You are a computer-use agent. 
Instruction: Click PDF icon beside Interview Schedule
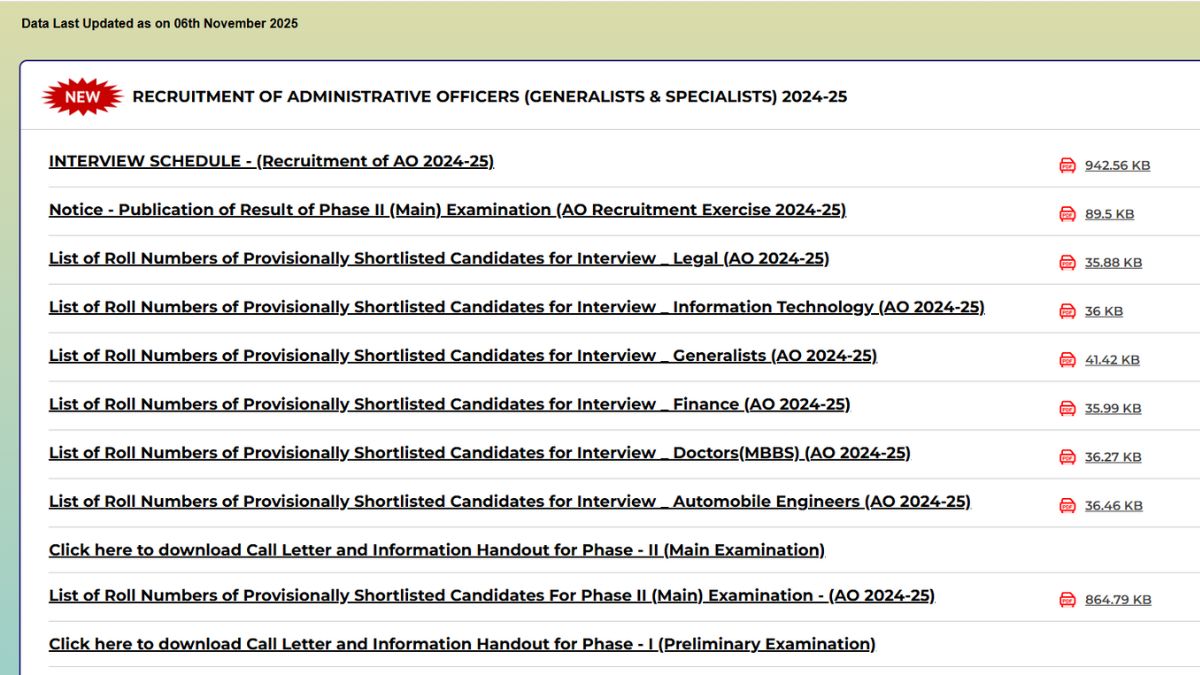(1067, 165)
